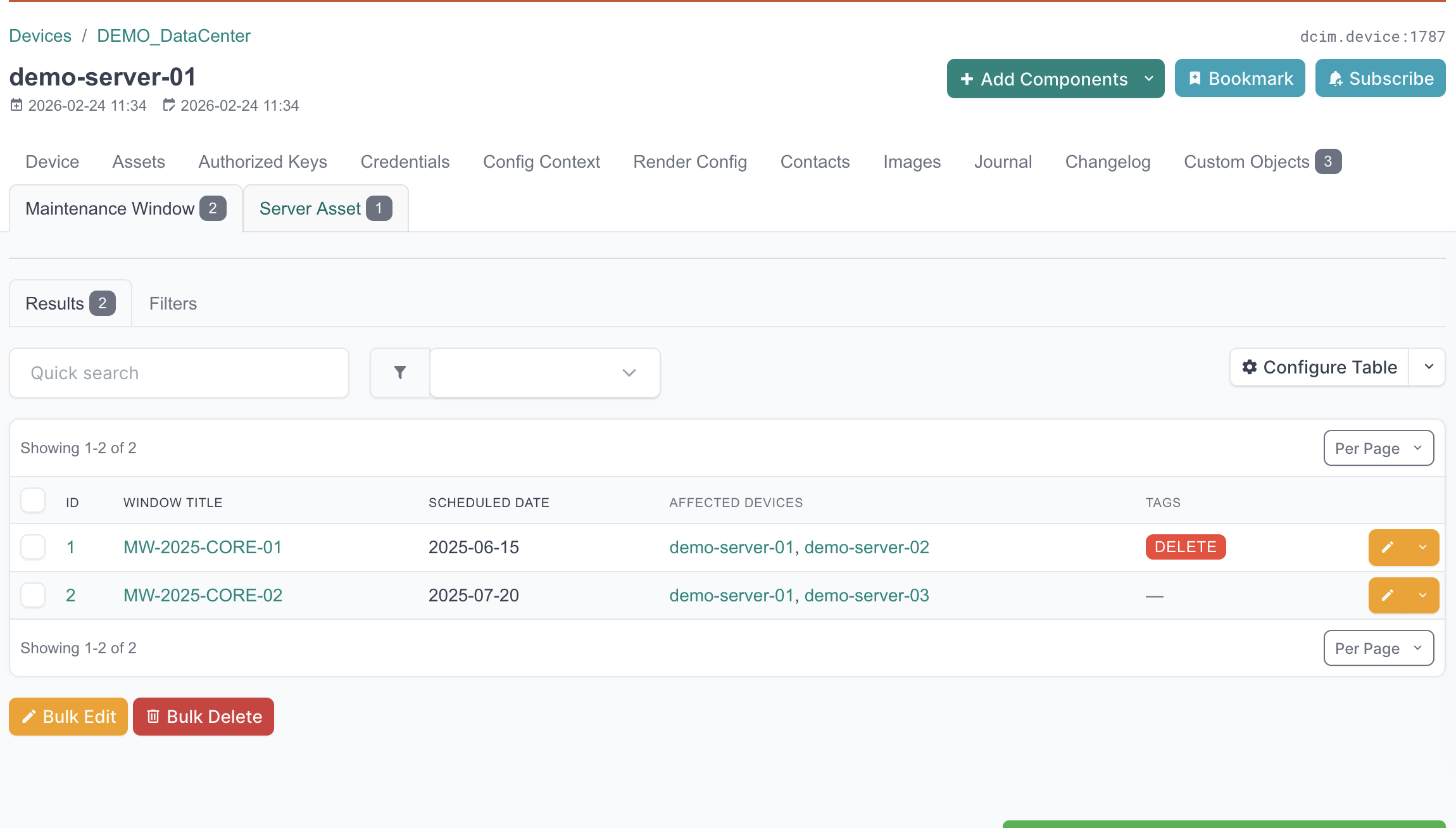Open the Configure Table caret menu
This screenshot has height=828, width=1456.
(1428, 367)
